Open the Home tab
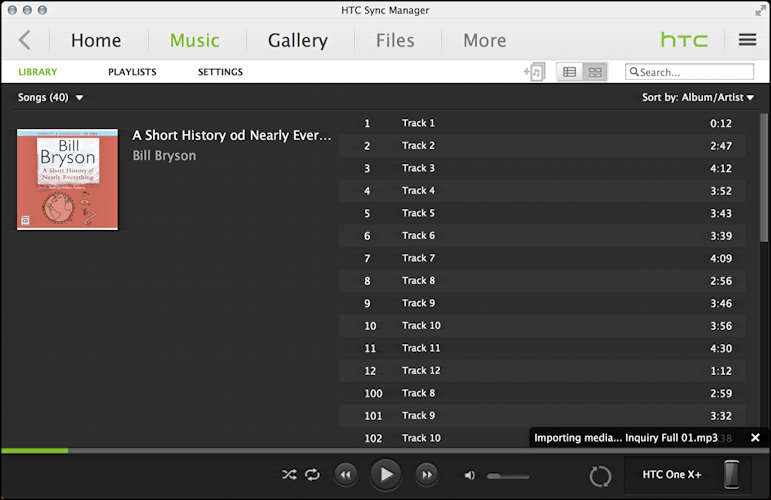771x500 pixels. point(96,40)
